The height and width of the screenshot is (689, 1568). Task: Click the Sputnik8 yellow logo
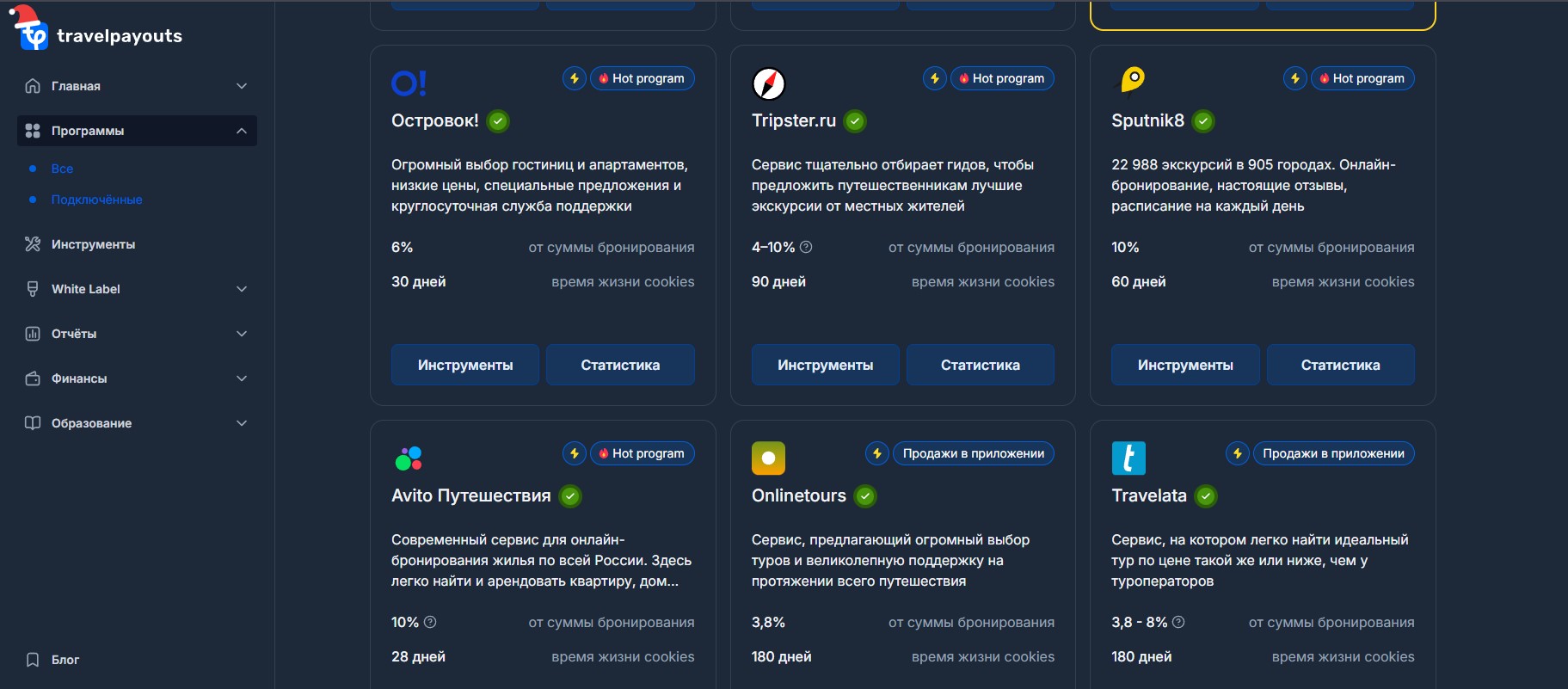pyautogui.click(x=1132, y=80)
